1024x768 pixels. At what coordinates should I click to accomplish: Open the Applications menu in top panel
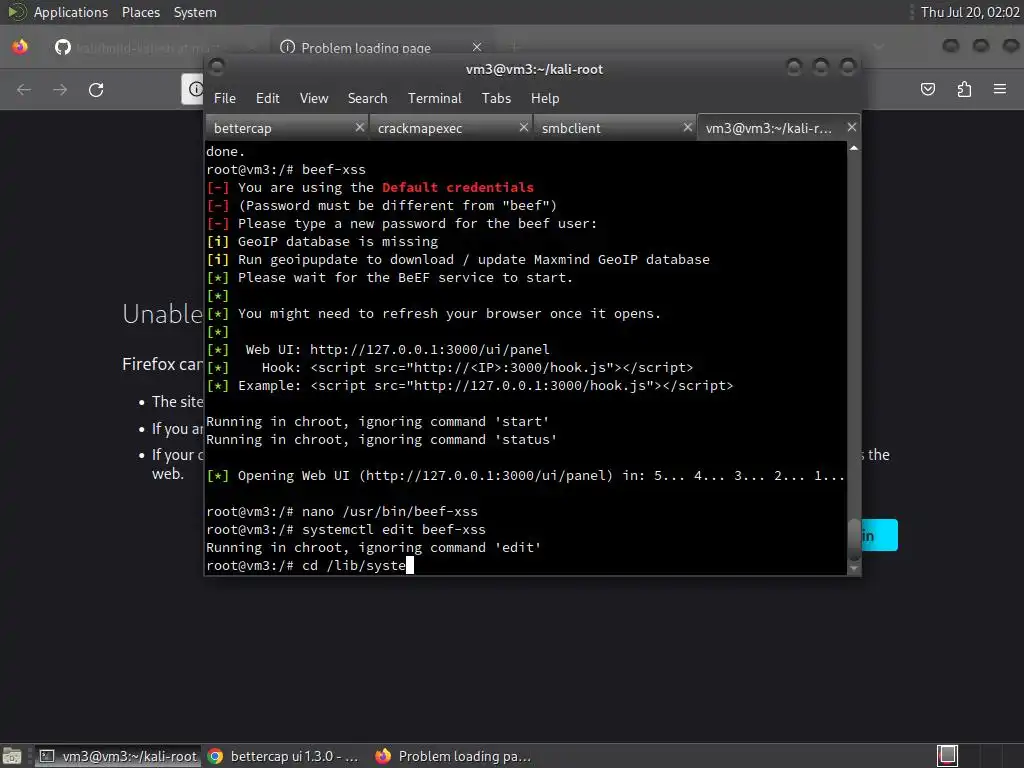71,12
